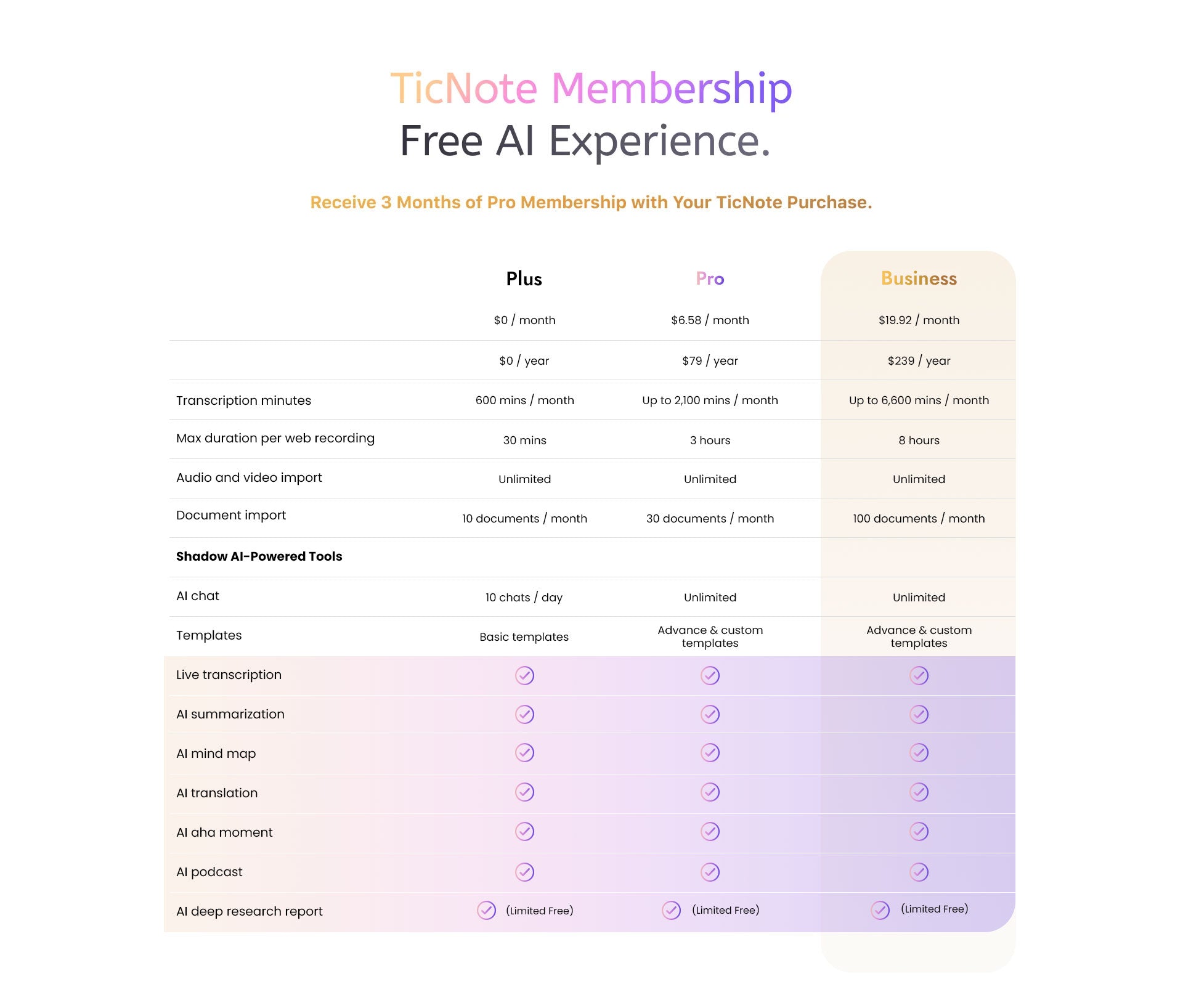1183x1008 pixels.
Task: Click Business checkmark for AI deep research report
Action: pos(880,910)
